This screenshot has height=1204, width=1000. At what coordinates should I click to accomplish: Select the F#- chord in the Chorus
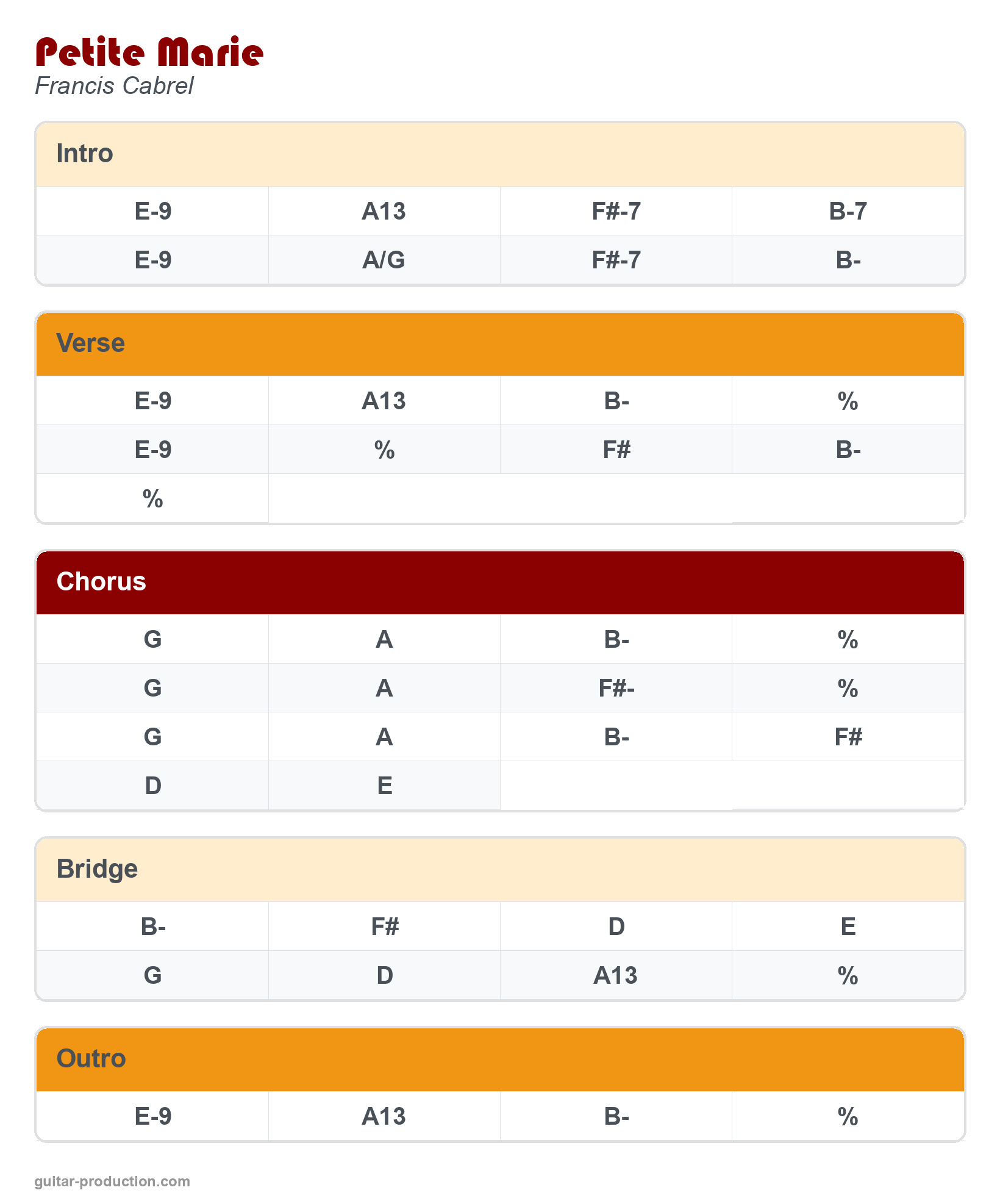click(616, 689)
